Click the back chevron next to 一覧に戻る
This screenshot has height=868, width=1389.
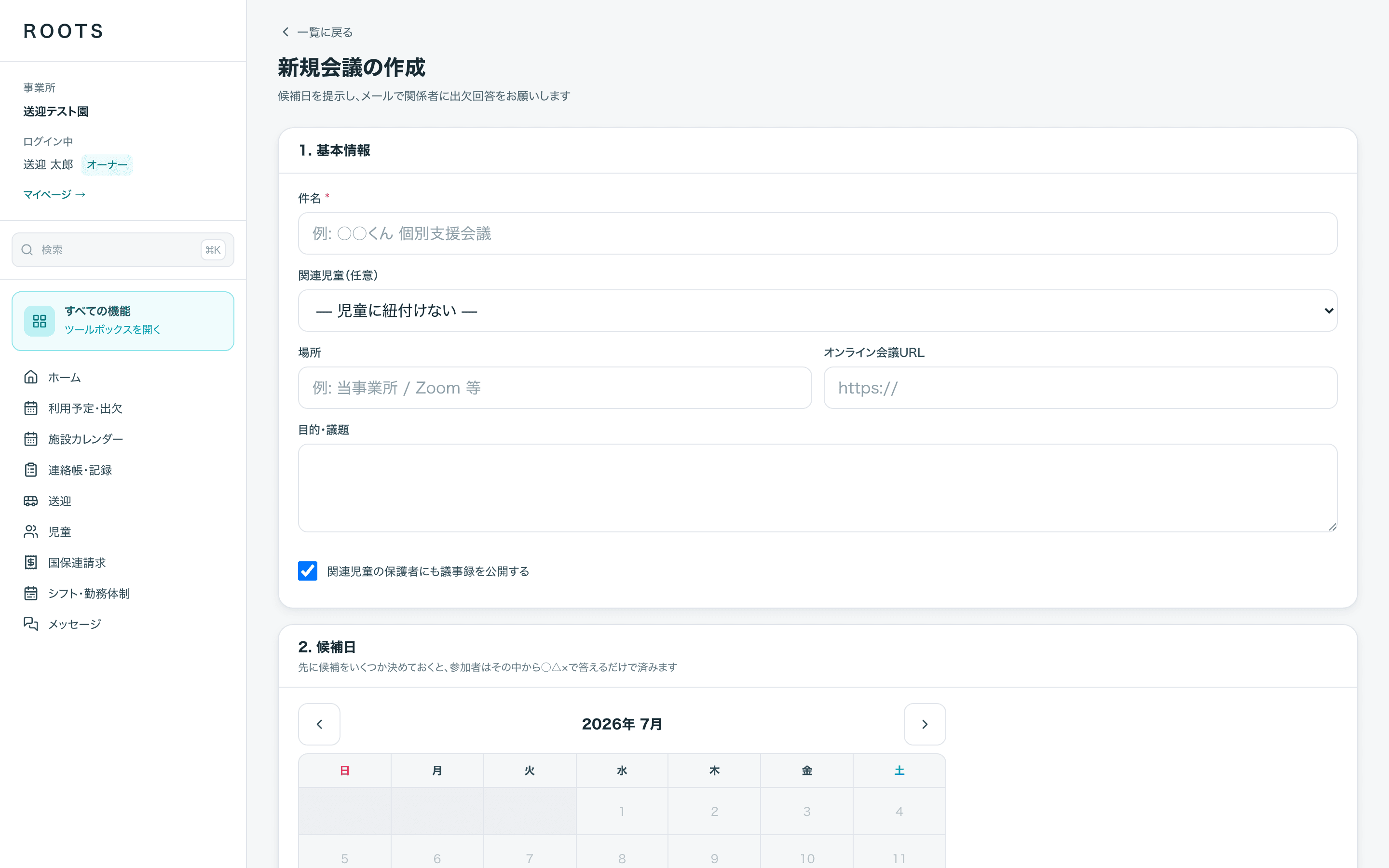(285, 32)
